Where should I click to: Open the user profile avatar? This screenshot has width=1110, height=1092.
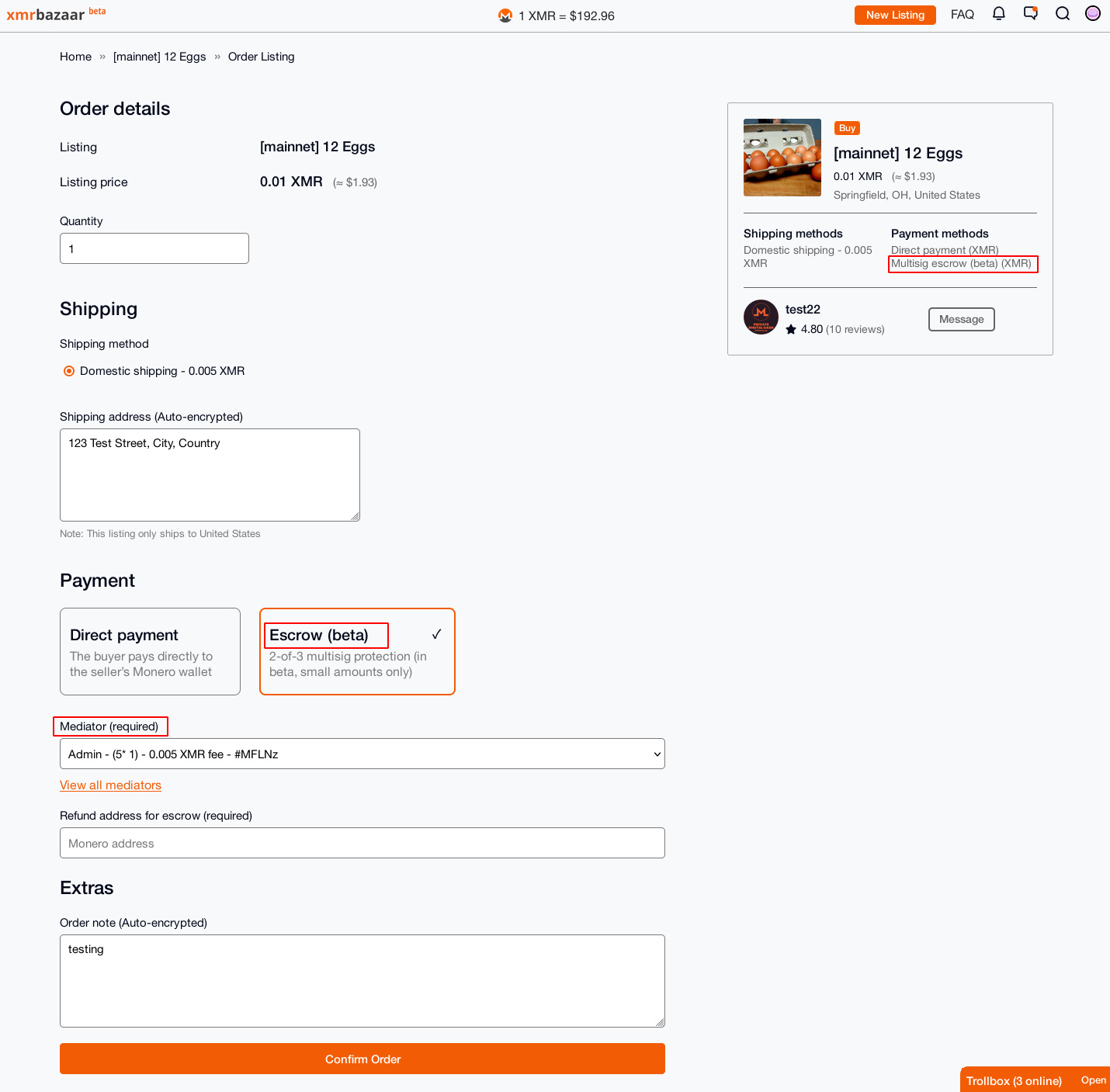1093,13
